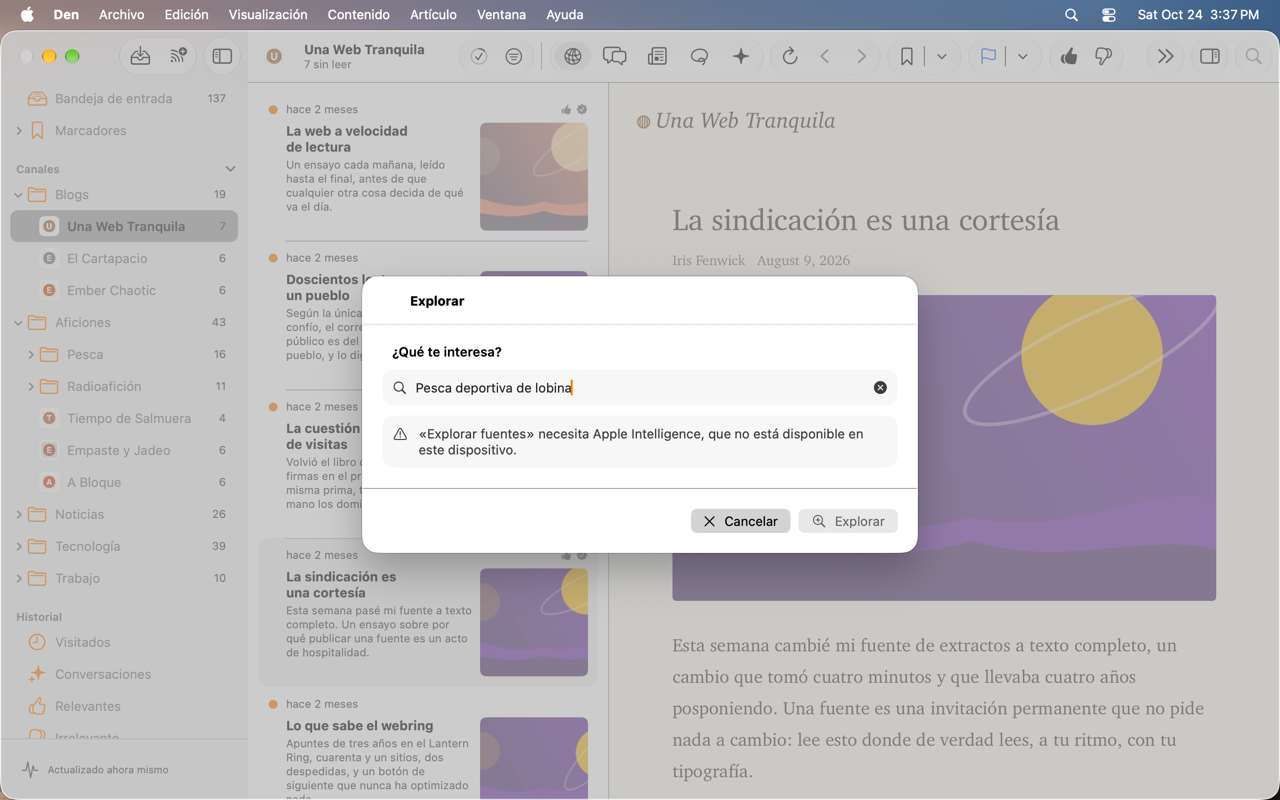Screen dimensions: 1280x800
Task: Mark article relevant with thumbs up
Action: (1069, 57)
